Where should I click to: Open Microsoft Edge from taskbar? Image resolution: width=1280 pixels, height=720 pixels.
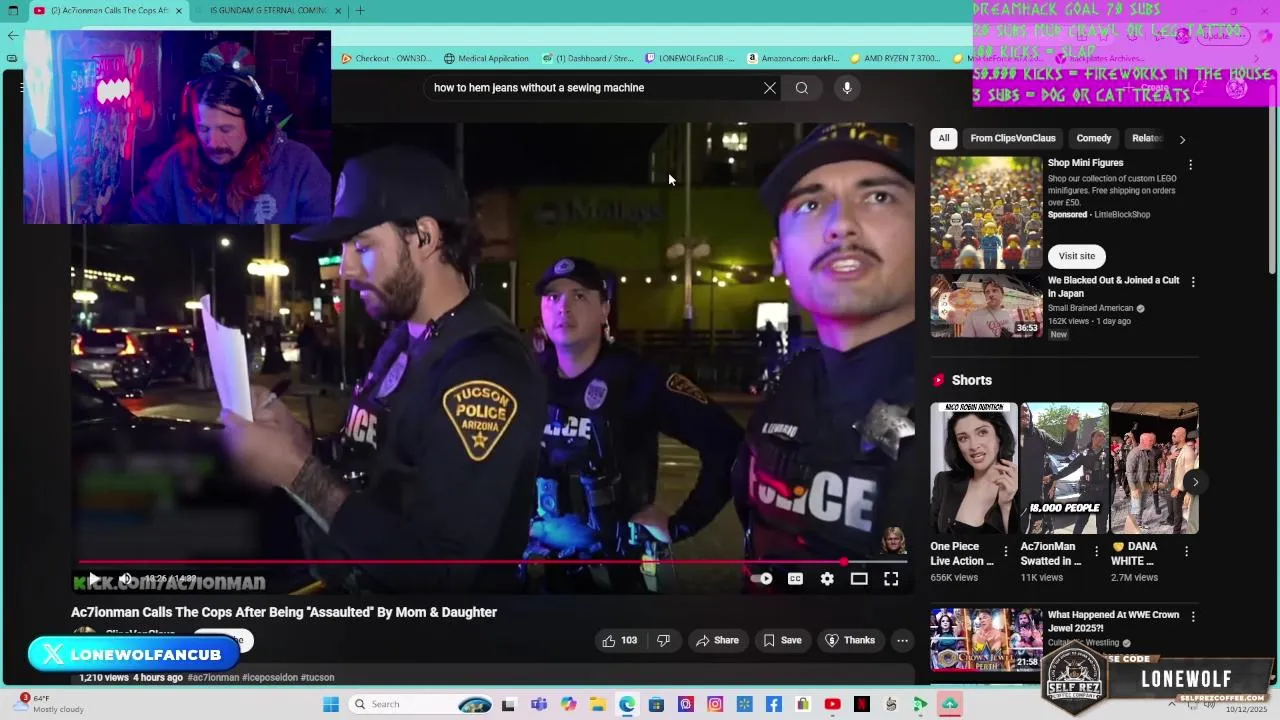[627, 704]
